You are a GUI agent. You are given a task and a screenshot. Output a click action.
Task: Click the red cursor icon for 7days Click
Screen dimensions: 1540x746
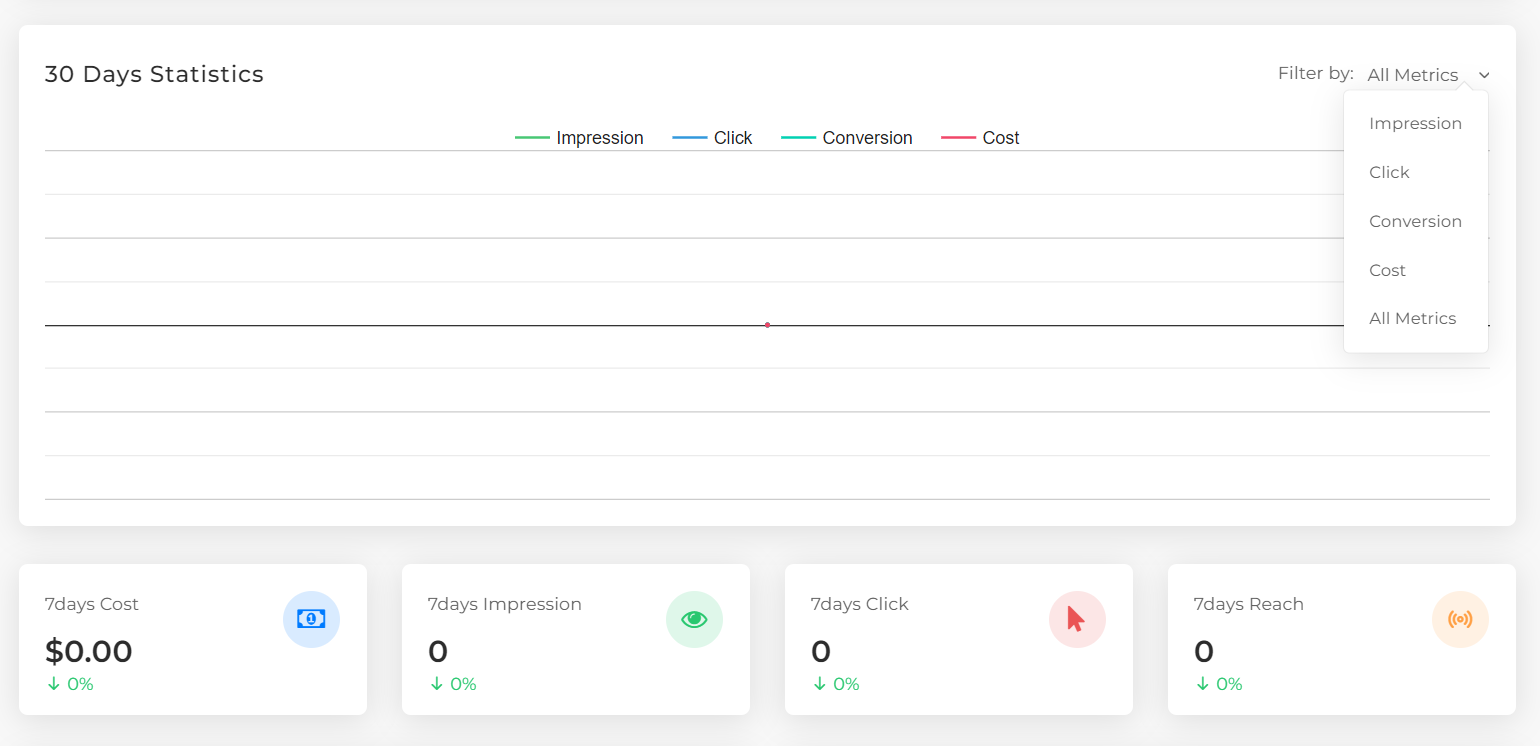[1076, 619]
